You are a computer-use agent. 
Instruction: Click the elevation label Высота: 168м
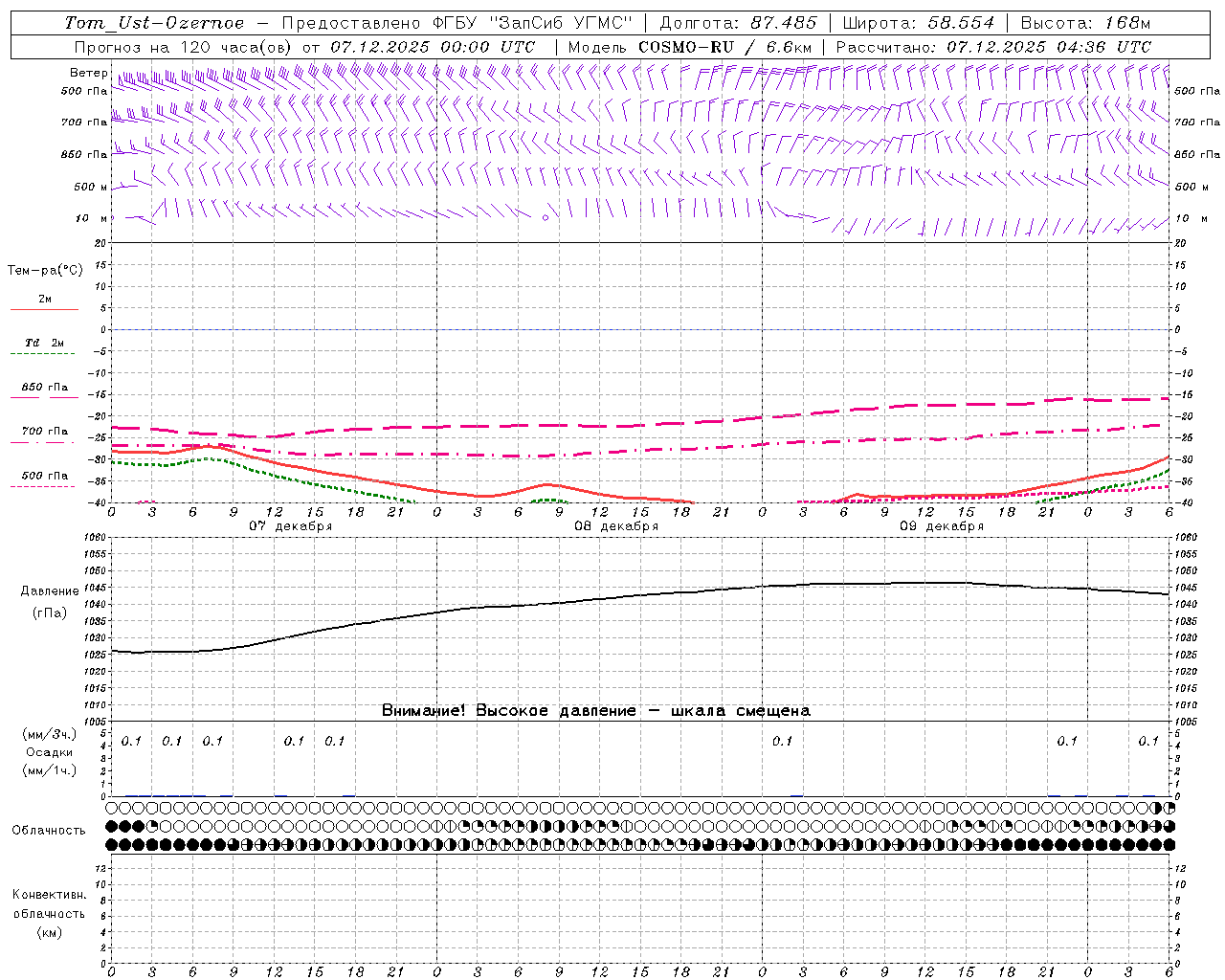coord(1085,23)
